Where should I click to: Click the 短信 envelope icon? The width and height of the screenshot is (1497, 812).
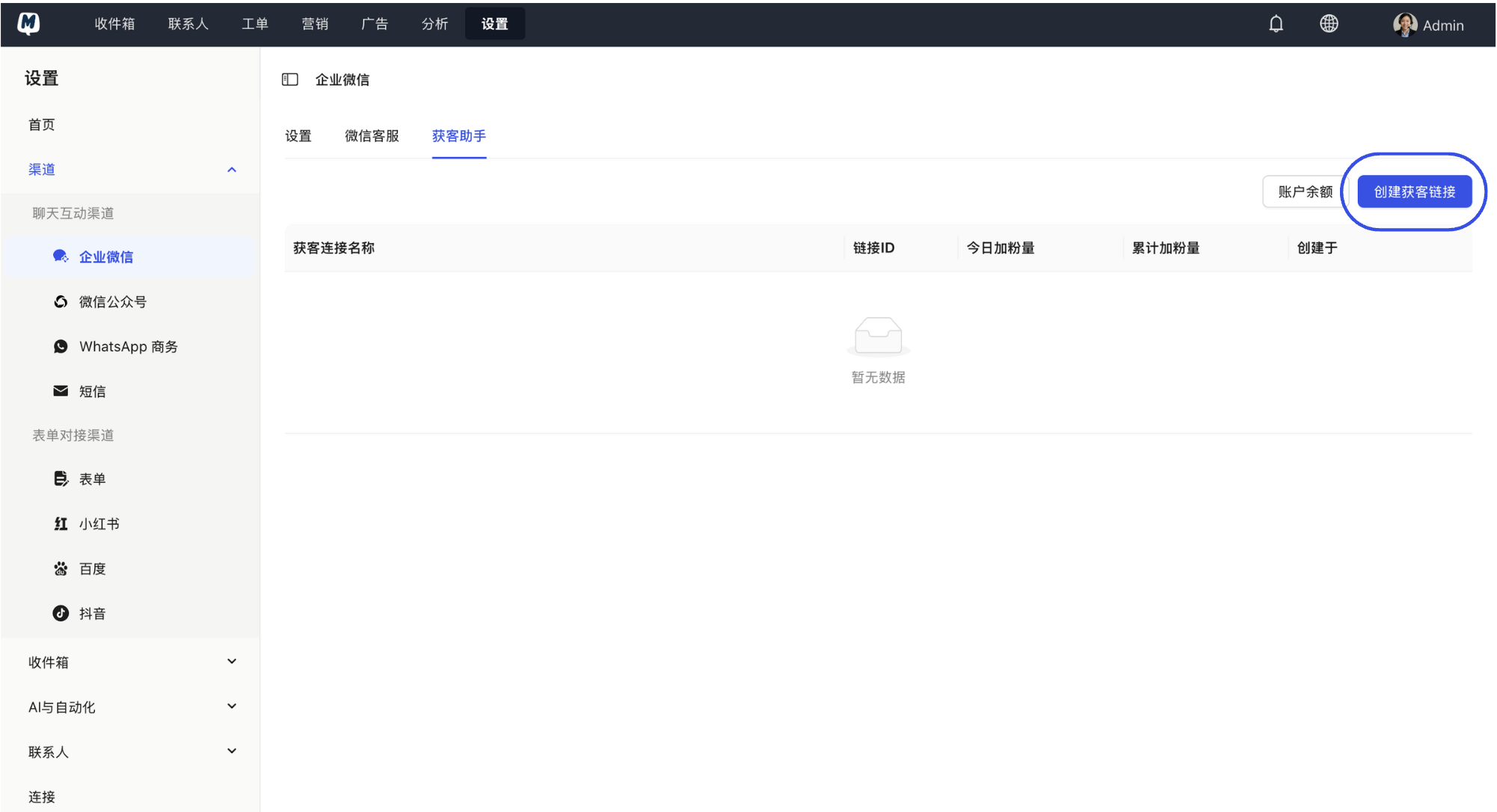[60, 390]
